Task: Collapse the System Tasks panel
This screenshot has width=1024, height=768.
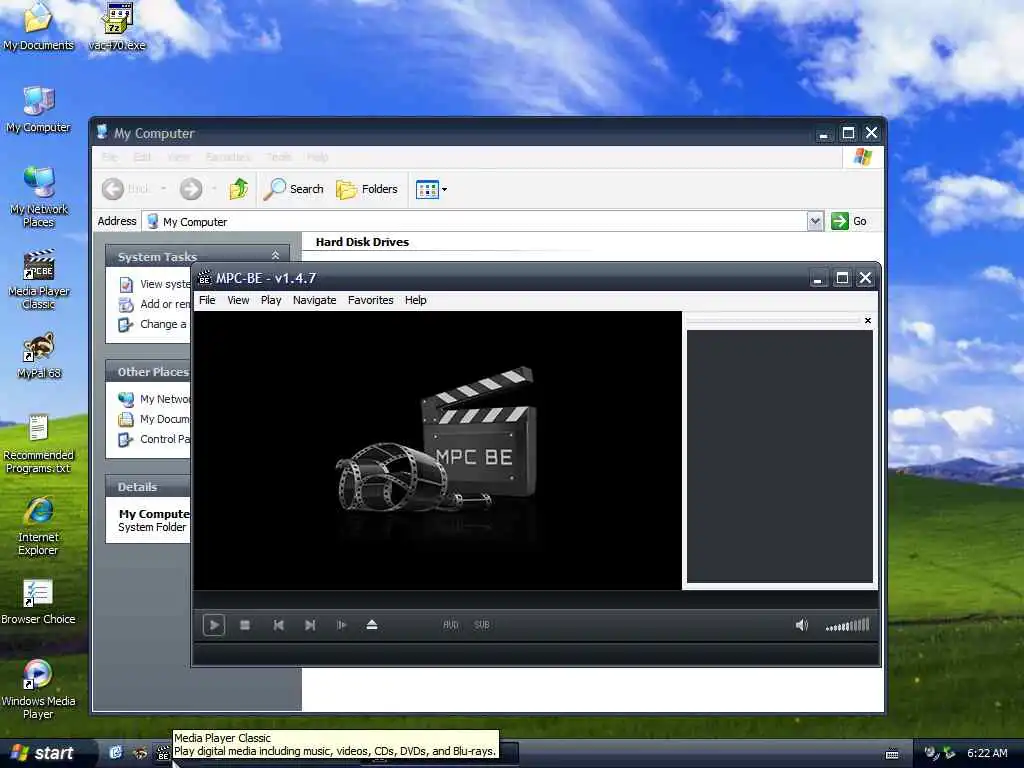Action: point(276,255)
